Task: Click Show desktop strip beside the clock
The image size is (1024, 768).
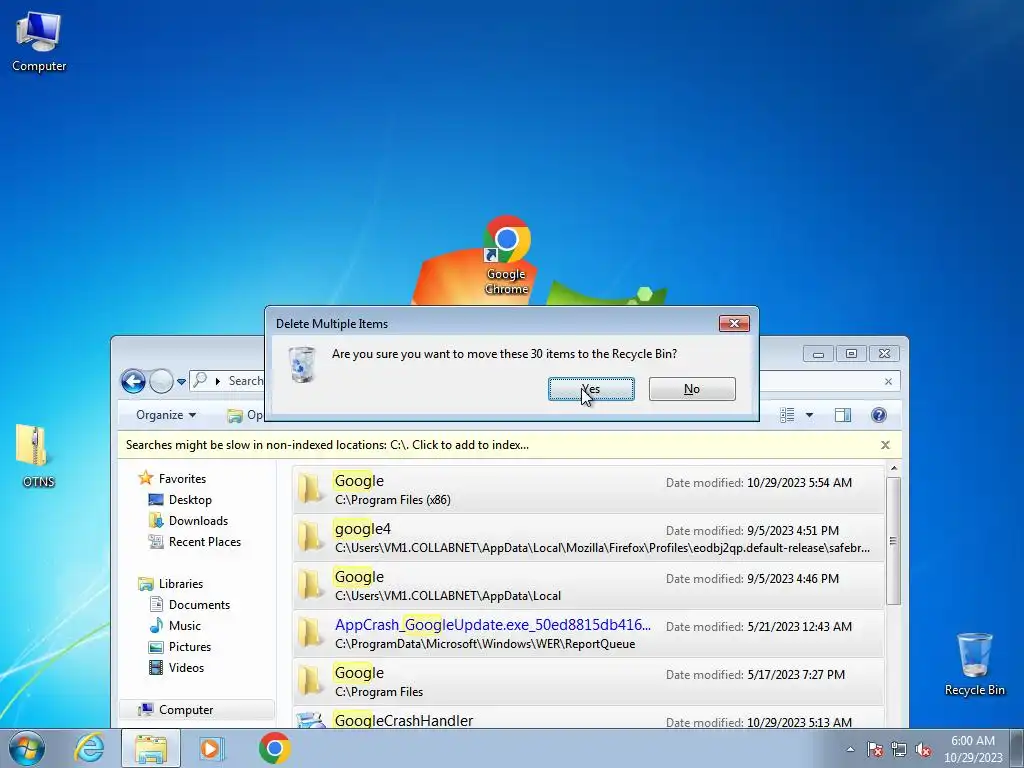Action: (1017, 748)
